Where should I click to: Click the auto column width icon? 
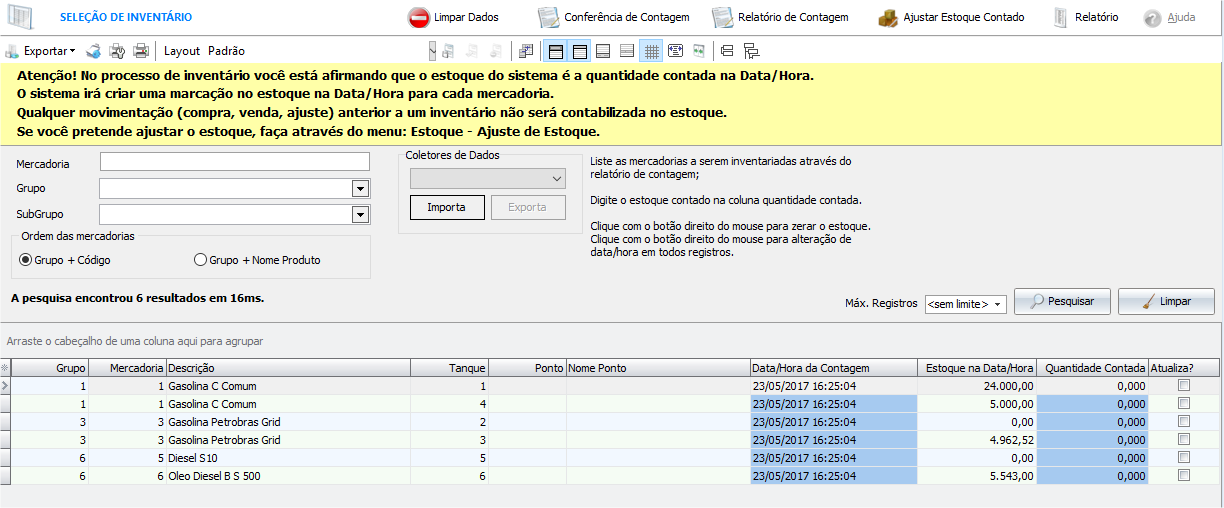pyautogui.click(x=675, y=50)
